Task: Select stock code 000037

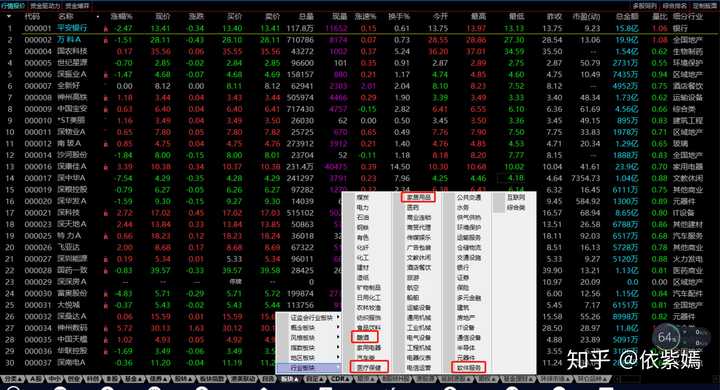Action: point(38,363)
